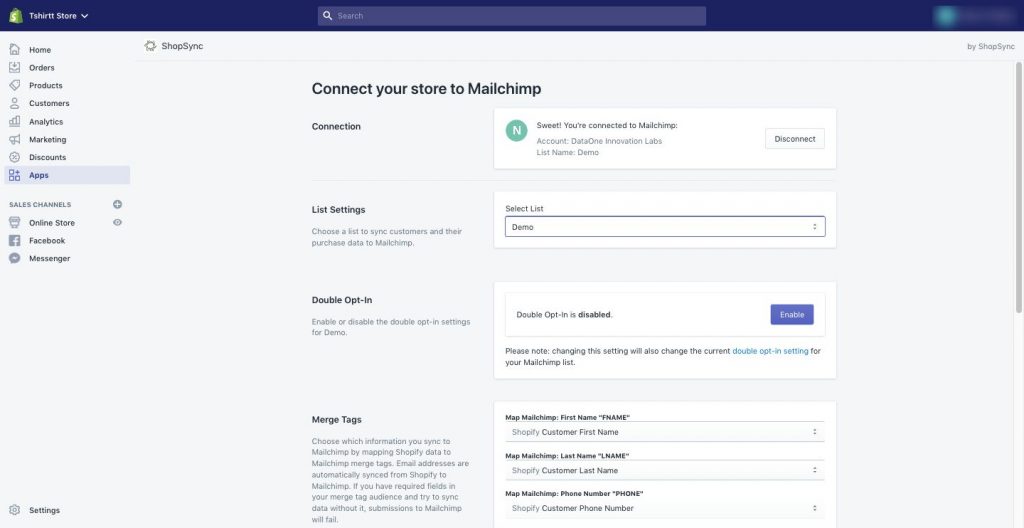Image resolution: width=1024 pixels, height=528 pixels.
Task: Click the Apps grid icon
Action: tap(14, 175)
